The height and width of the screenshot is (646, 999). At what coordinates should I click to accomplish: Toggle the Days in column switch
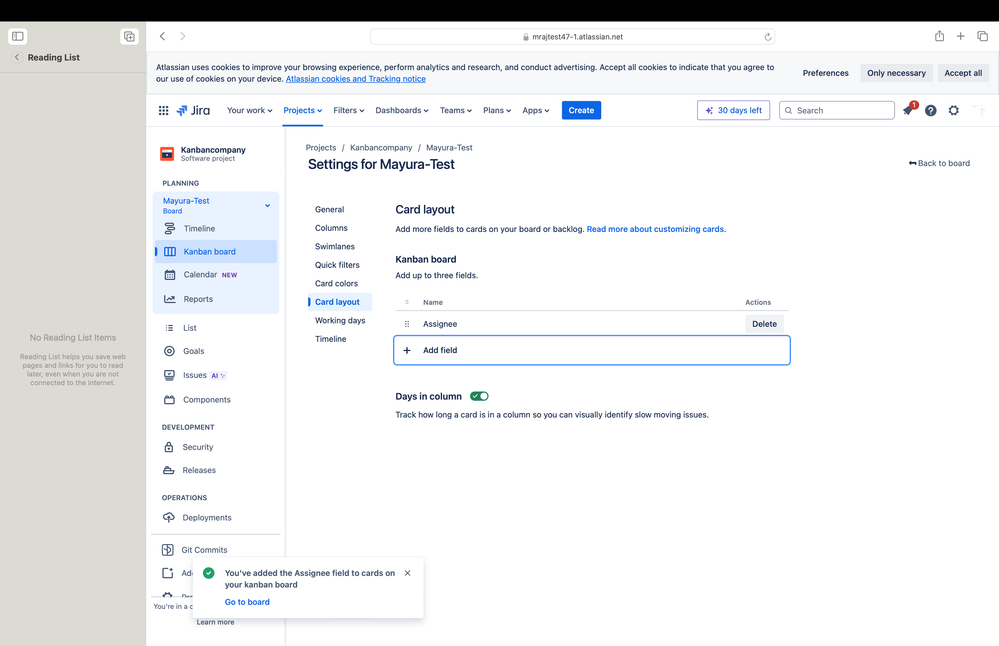pos(479,396)
